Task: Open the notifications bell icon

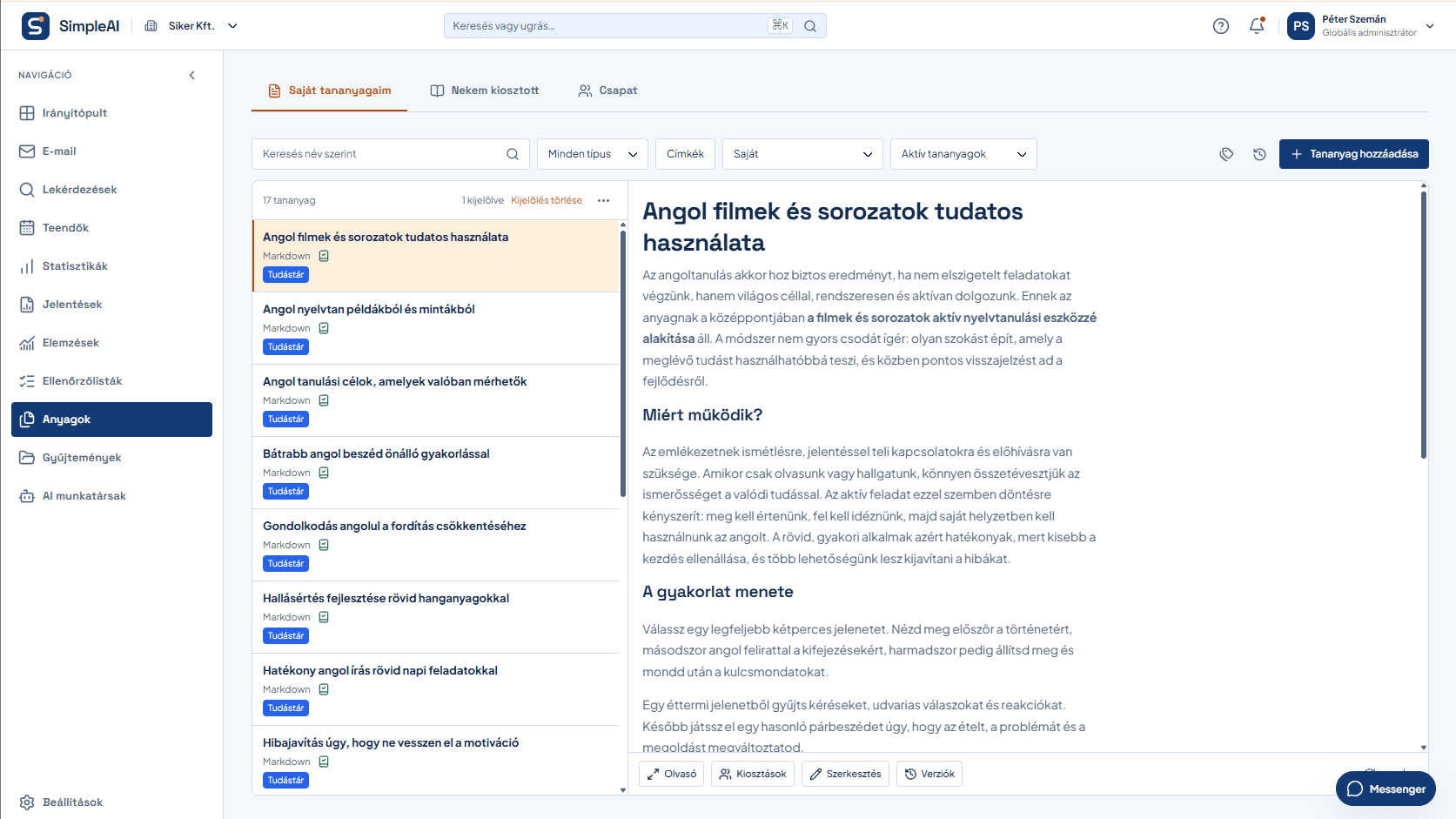Action: tap(1257, 26)
